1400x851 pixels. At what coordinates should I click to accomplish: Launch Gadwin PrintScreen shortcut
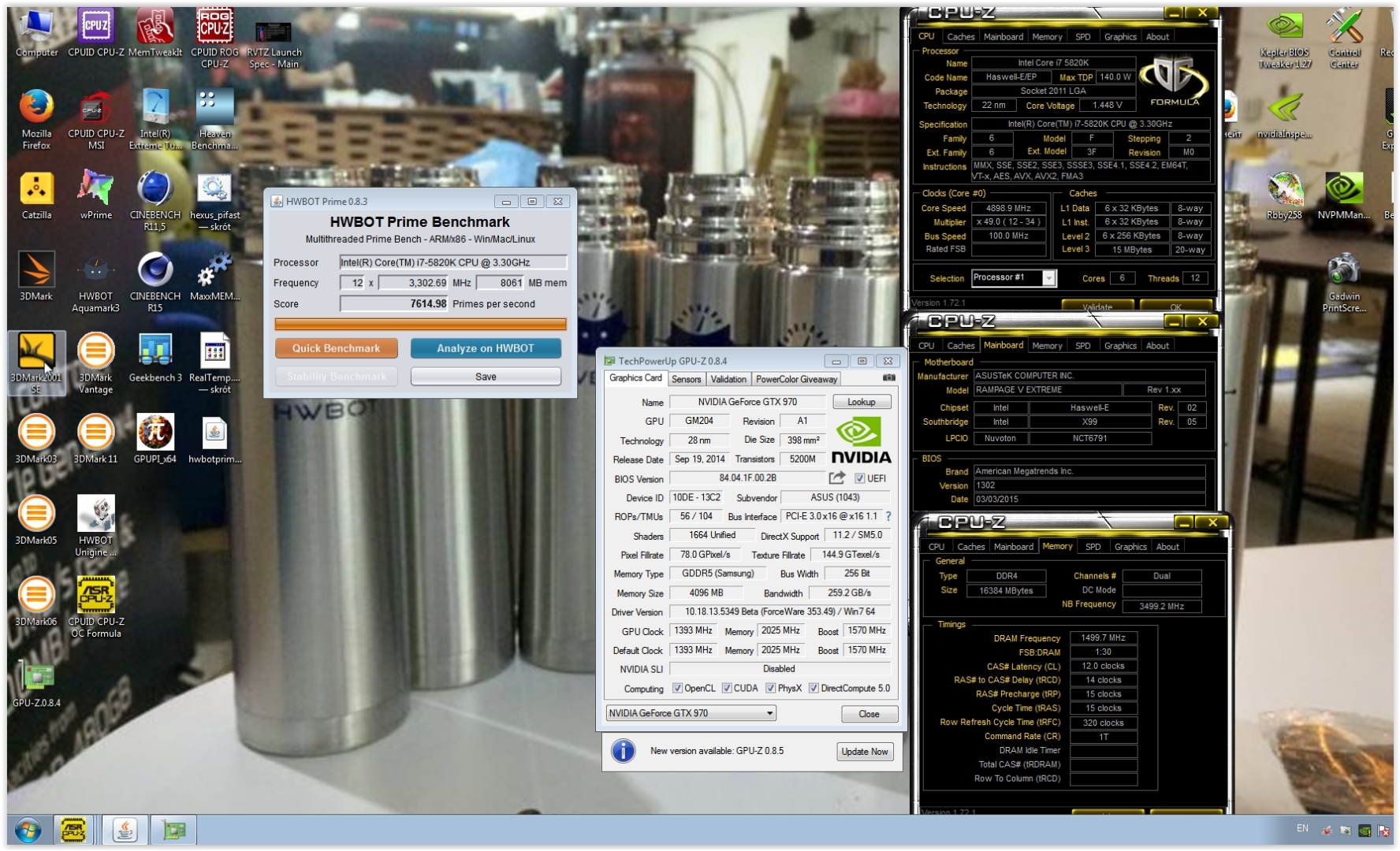(1343, 282)
